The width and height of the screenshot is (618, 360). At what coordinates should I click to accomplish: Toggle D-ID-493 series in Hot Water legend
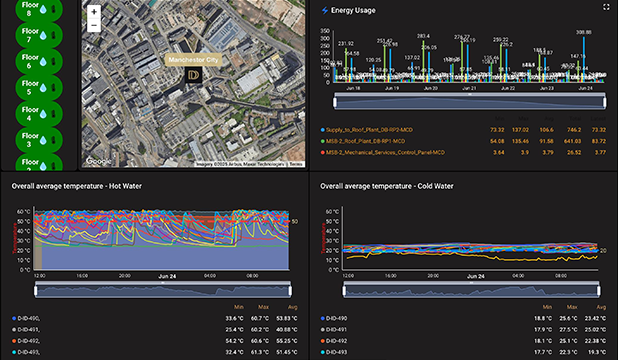coord(26,352)
